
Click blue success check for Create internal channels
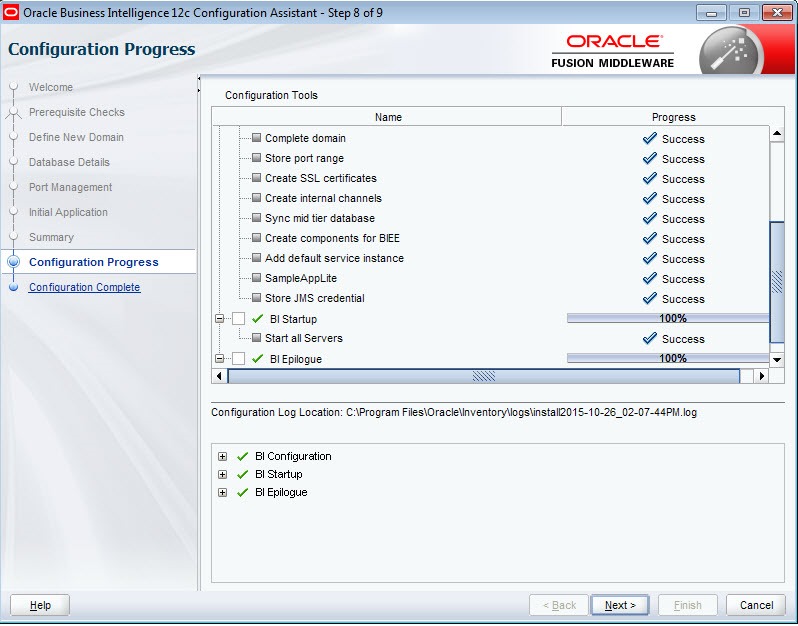click(x=649, y=198)
